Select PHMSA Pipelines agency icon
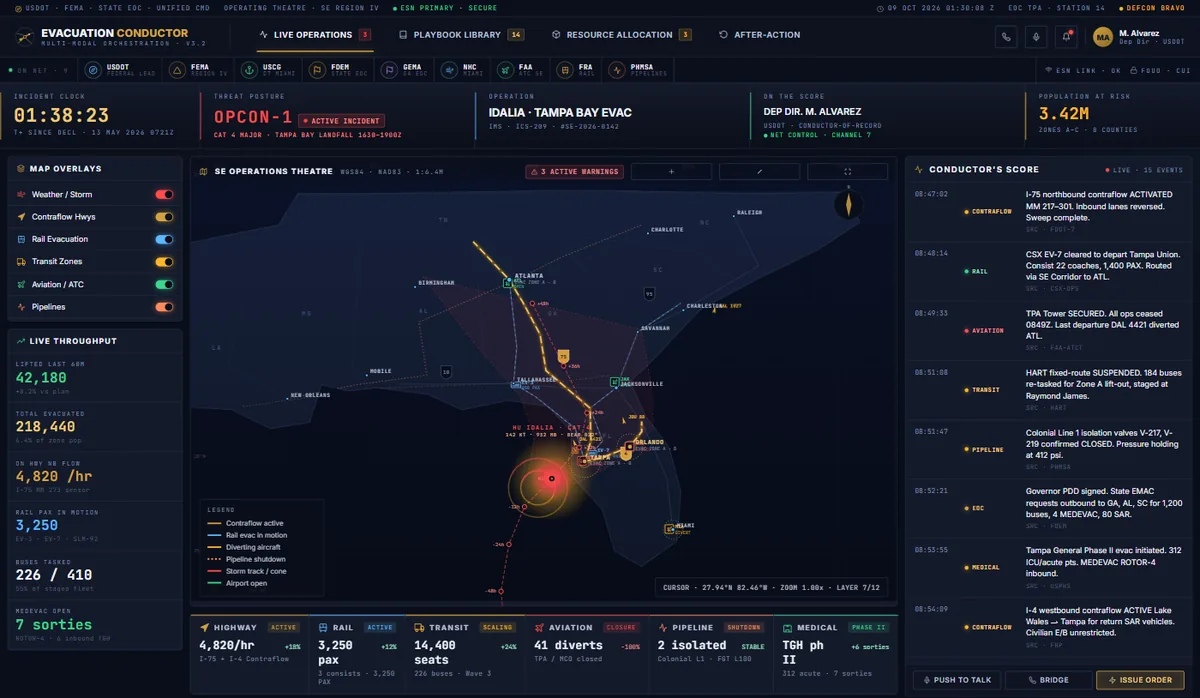 coord(617,70)
